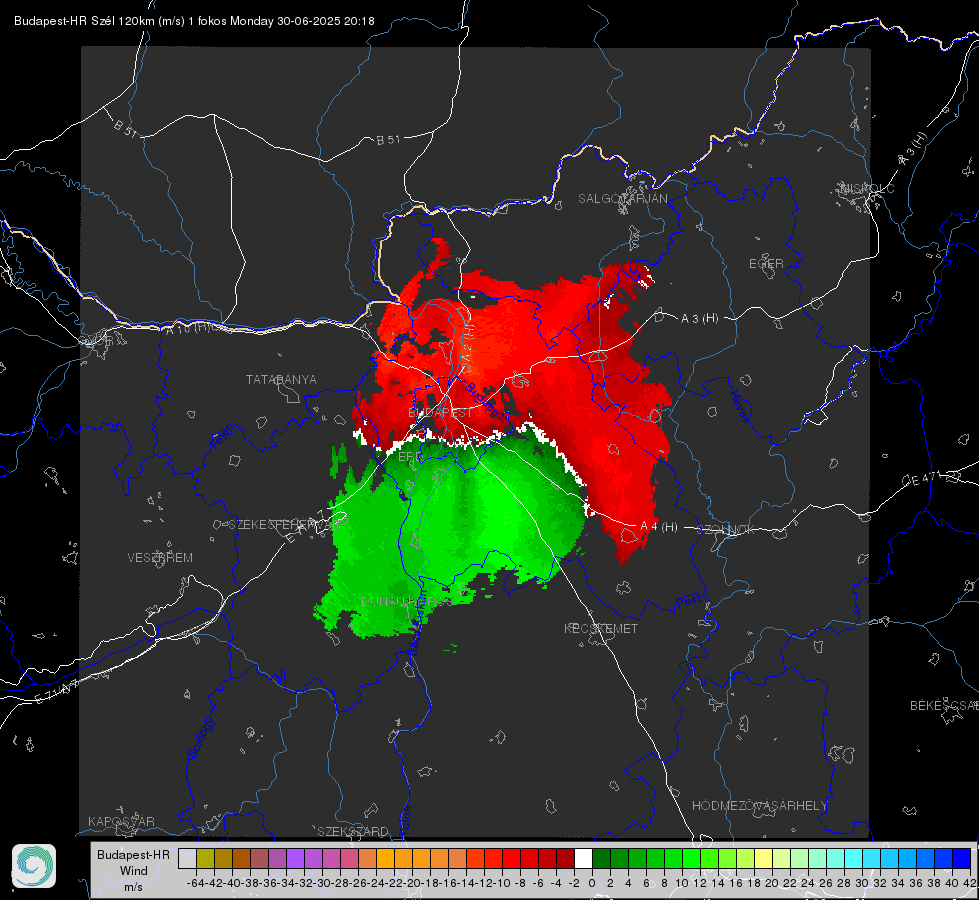Screen dimensions: 979x900
Task: Click the SZOLNOK city label
Action: (x=726, y=529)
